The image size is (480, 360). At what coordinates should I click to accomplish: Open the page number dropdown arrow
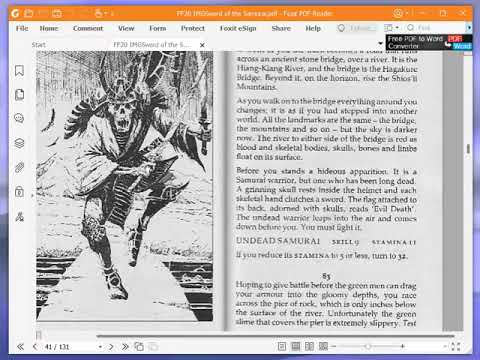coord(100,347)
